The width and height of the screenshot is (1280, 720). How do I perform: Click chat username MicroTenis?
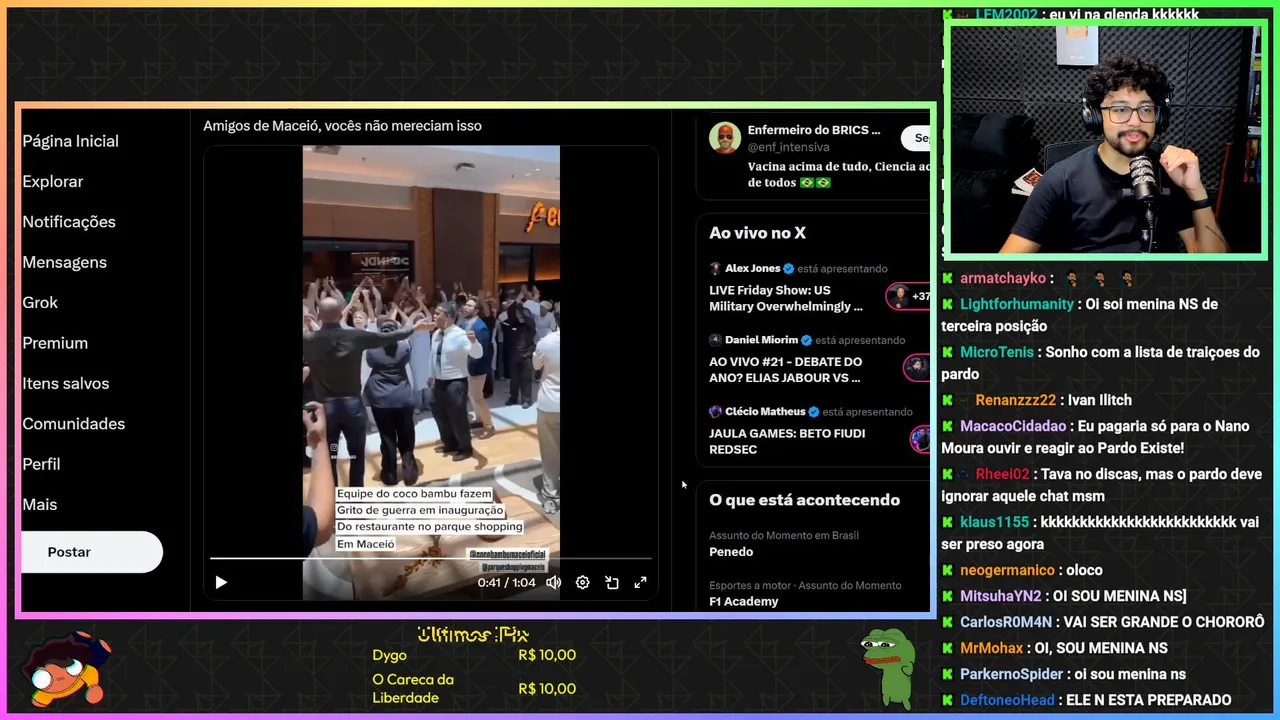[997, 352]
